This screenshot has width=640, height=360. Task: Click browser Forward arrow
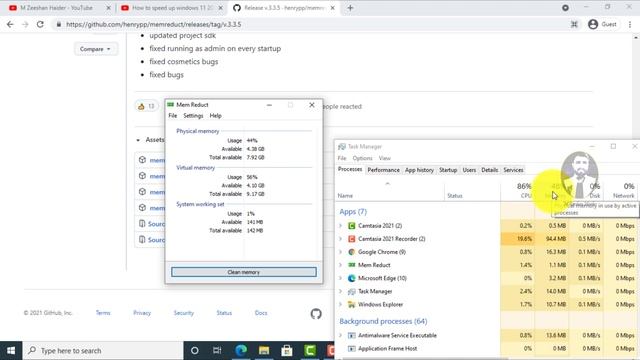pos(25,24)
